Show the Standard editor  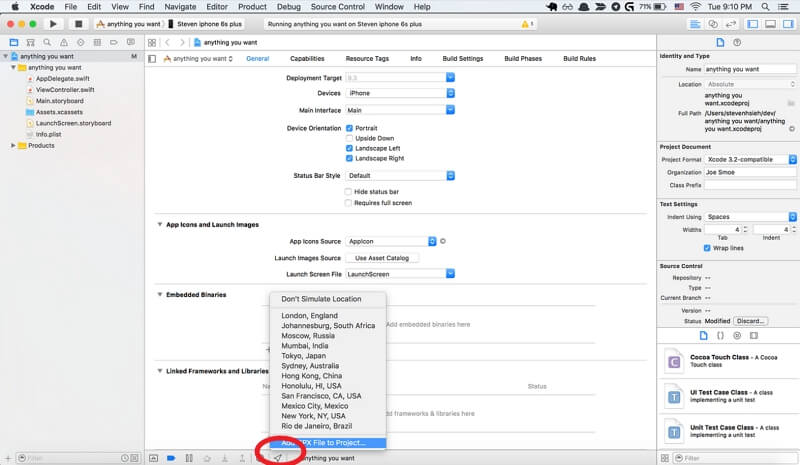tap(695, 24)
